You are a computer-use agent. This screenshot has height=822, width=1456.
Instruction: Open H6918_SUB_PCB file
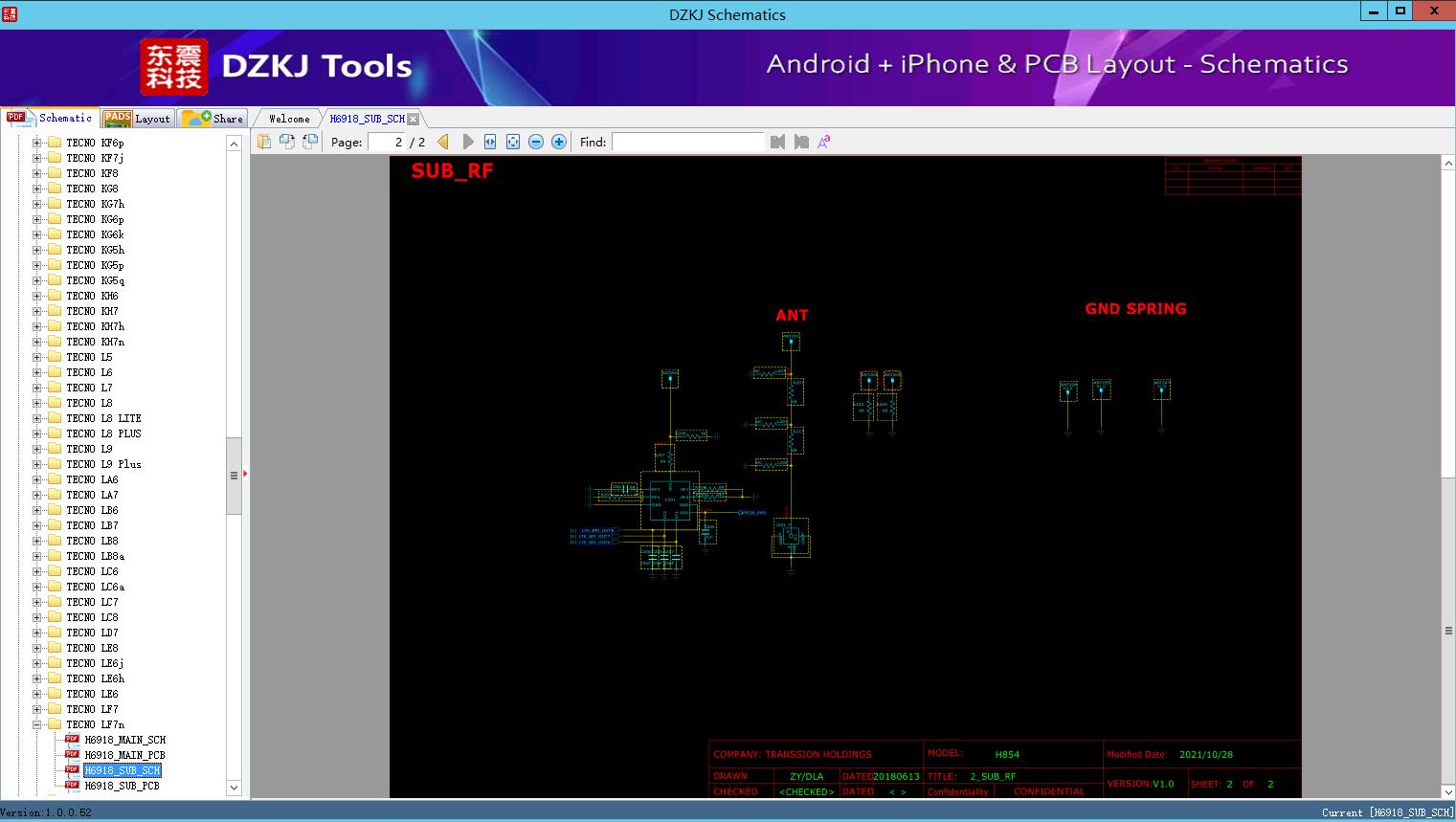tap(122, 786)
